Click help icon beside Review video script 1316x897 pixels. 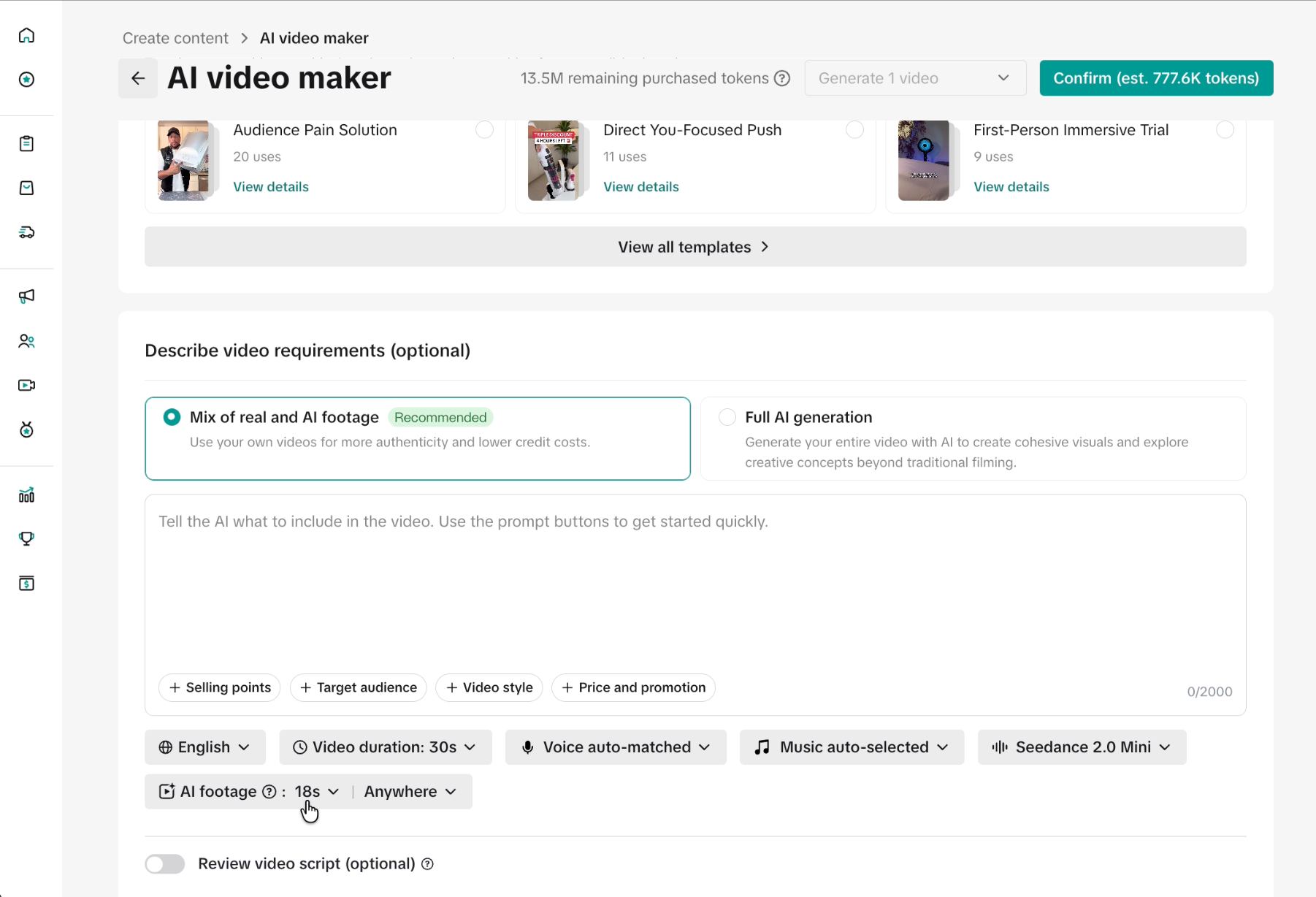coord(428,864)
